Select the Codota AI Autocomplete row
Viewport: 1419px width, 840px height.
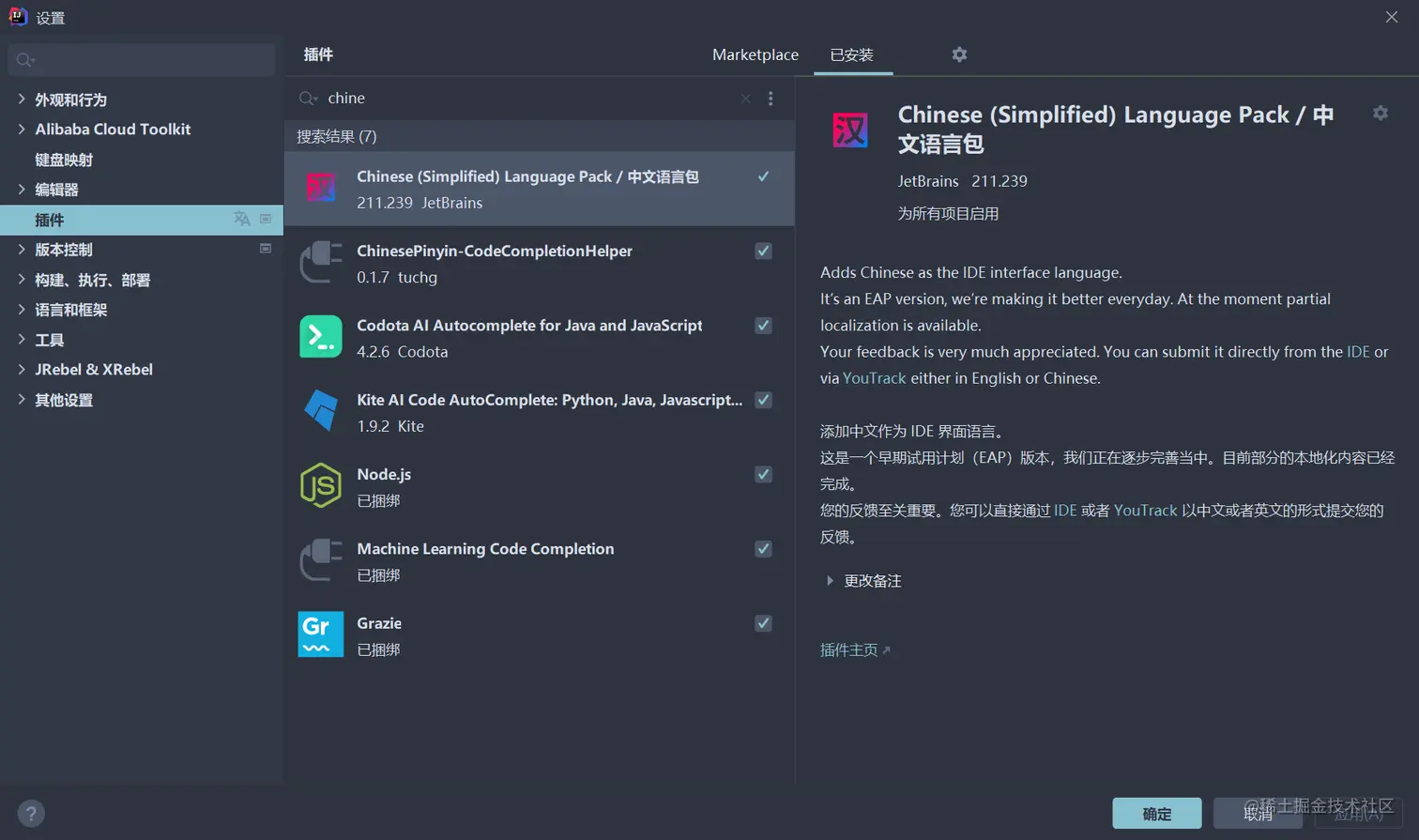[540, 338]
